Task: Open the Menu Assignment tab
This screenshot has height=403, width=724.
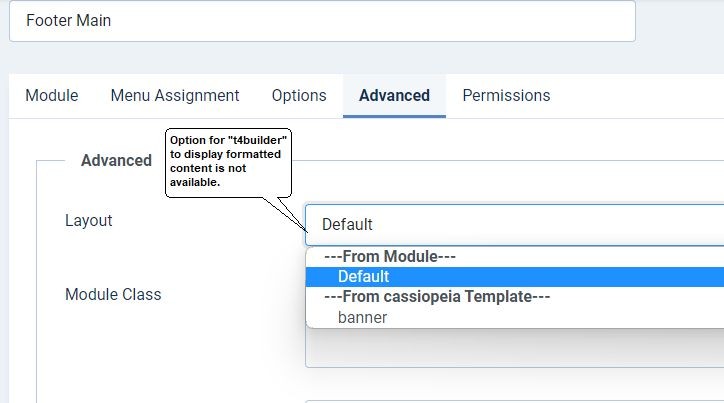Action: pos(175,96)
